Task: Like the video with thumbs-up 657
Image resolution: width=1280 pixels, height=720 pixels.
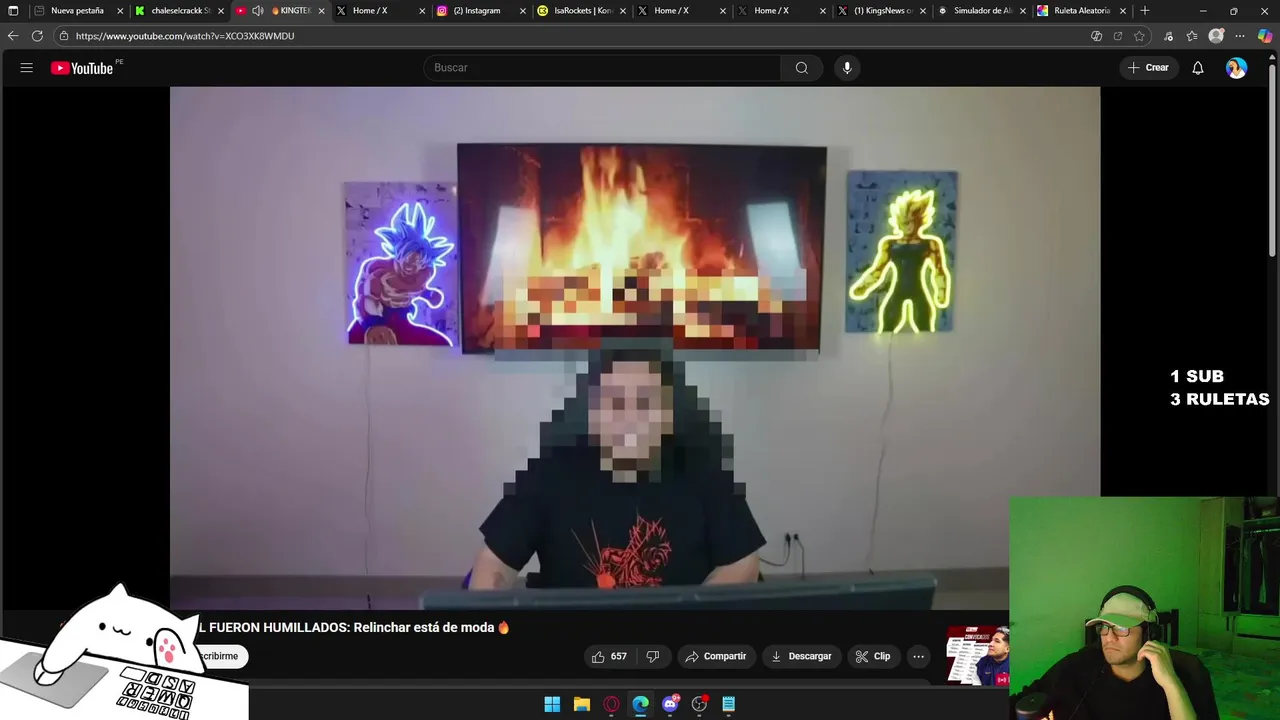Action: 609,656
